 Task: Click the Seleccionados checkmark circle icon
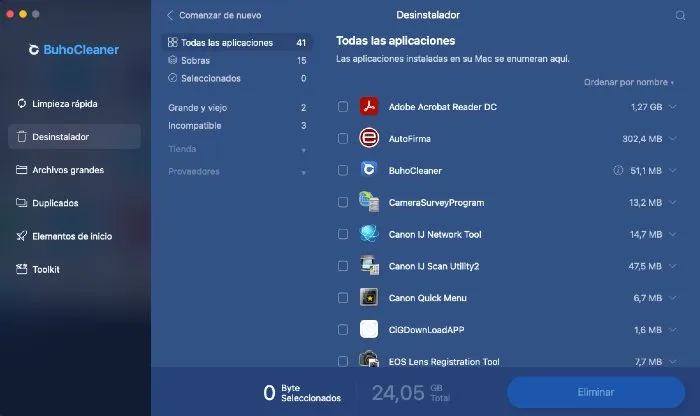coord(172,78)
